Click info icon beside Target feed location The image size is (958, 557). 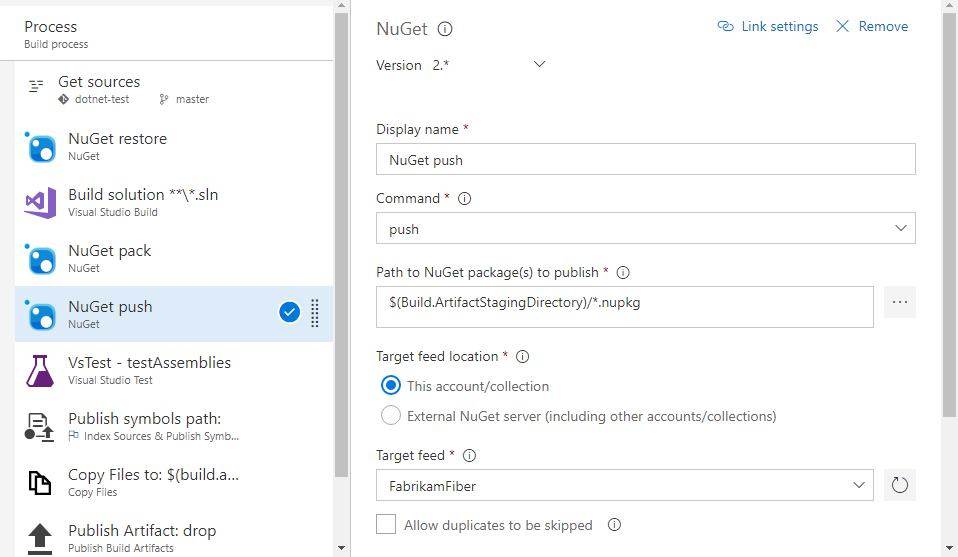coord(522,357)
